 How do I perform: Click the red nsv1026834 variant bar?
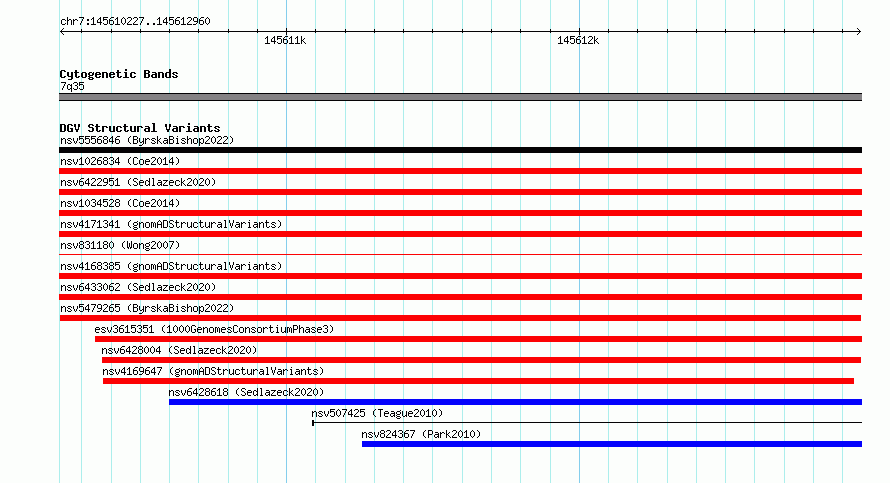tap(460, 171)
